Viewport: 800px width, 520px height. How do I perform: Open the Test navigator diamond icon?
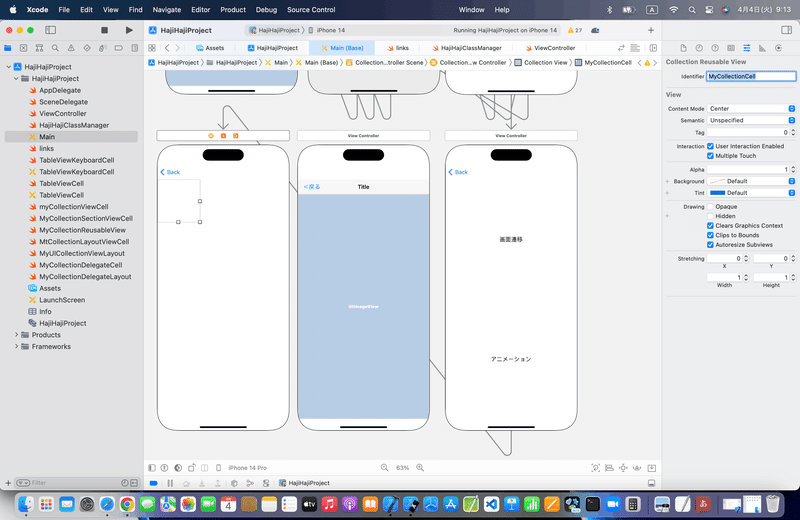(x=87, y=48)
